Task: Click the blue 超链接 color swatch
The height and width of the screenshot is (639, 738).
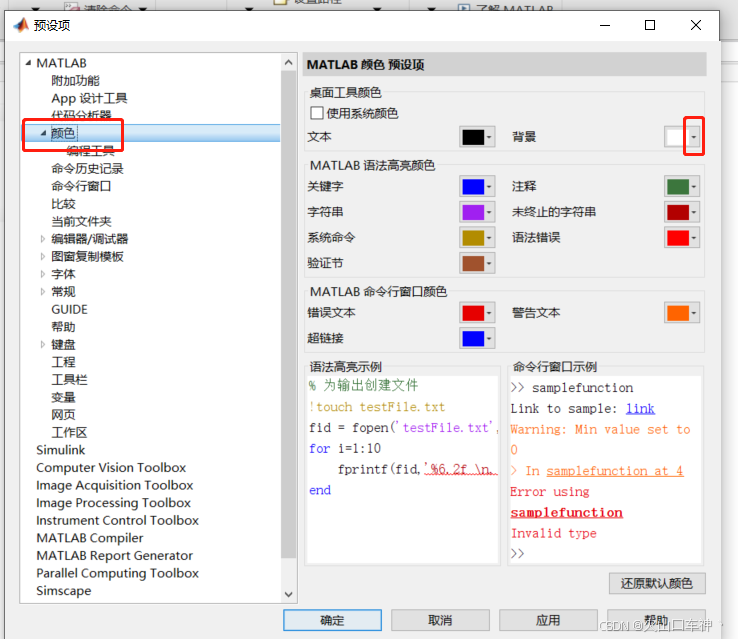Action: pos(473,338)
